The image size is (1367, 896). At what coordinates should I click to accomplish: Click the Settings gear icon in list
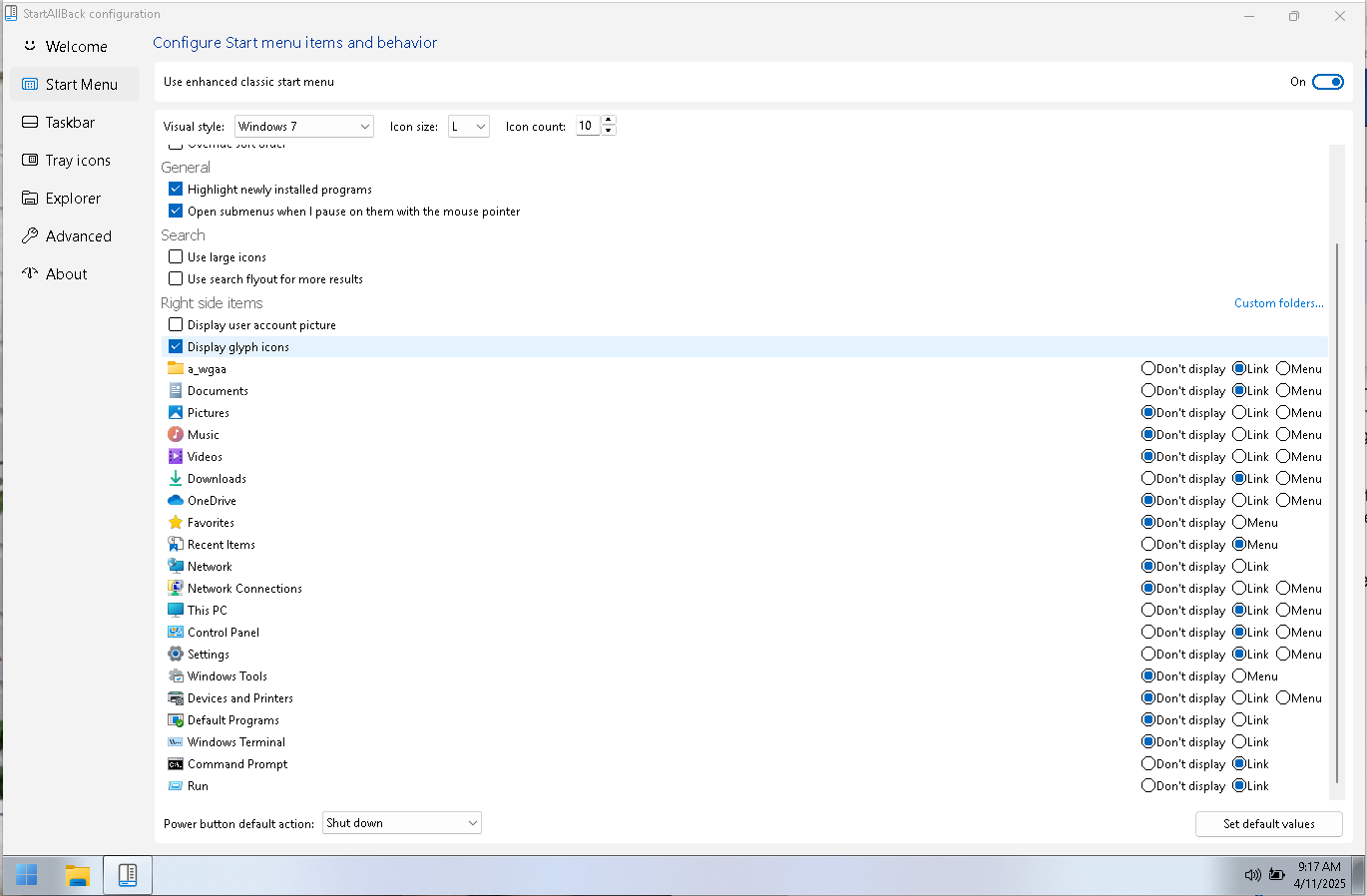[176, 654]
